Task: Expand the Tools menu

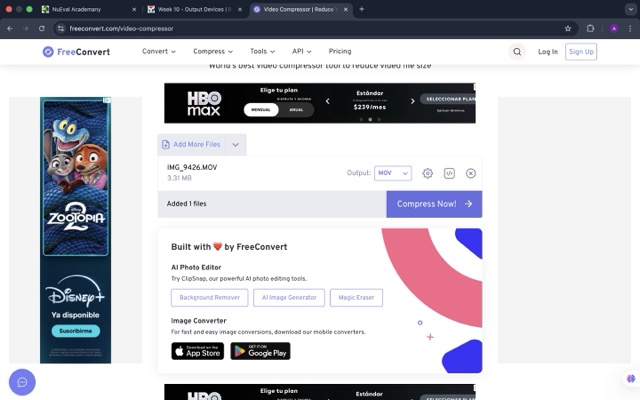Action: [x=262, y=51]
